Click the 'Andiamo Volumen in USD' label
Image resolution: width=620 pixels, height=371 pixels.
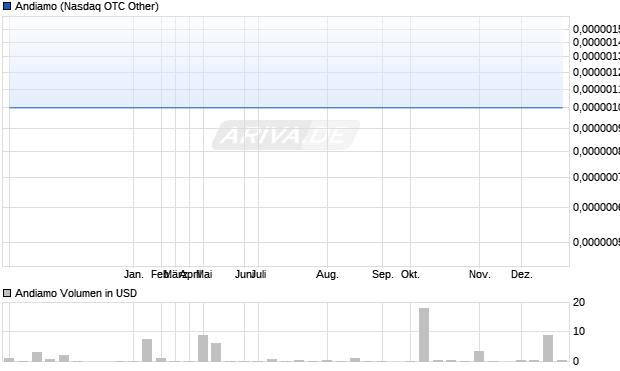pyautogui.click(x=76, y=293)
